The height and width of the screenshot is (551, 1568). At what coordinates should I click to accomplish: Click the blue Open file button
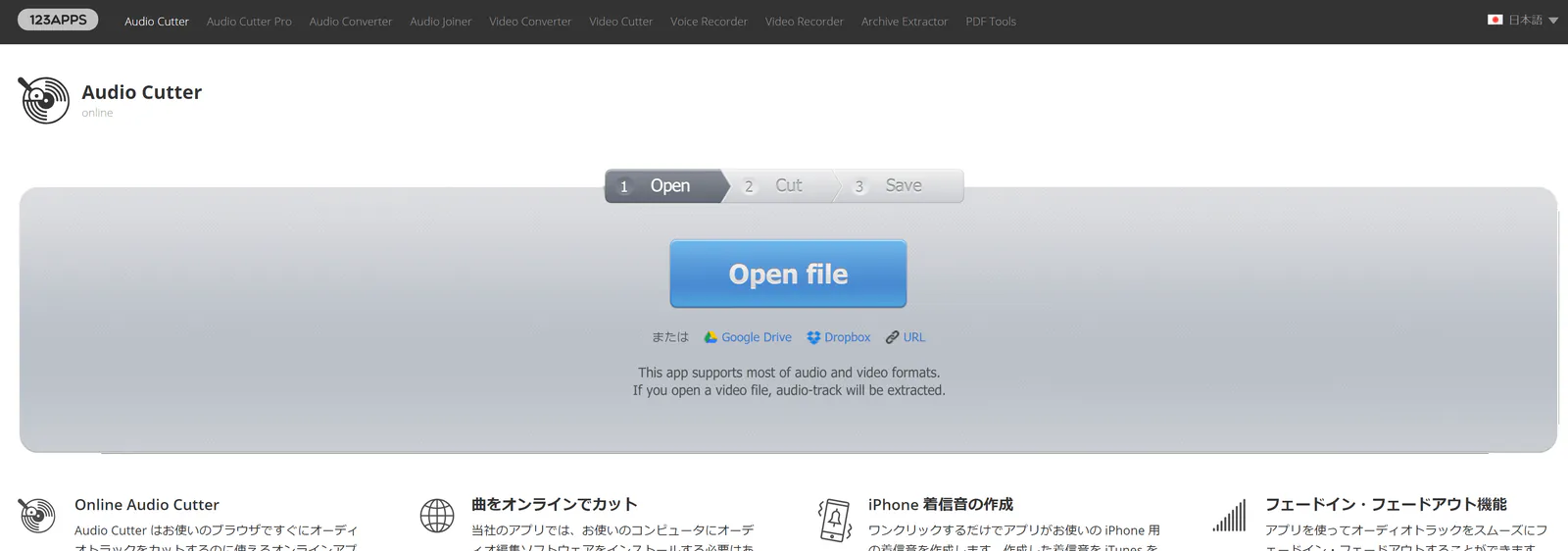click(788, 274)
